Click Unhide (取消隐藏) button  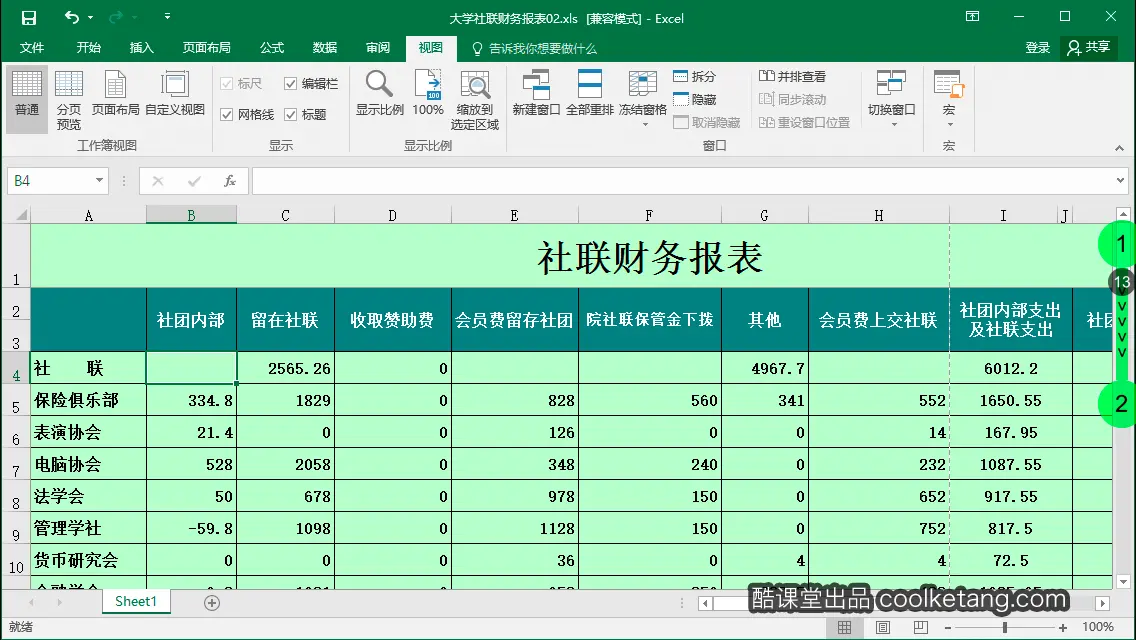(x=707, y=122)
